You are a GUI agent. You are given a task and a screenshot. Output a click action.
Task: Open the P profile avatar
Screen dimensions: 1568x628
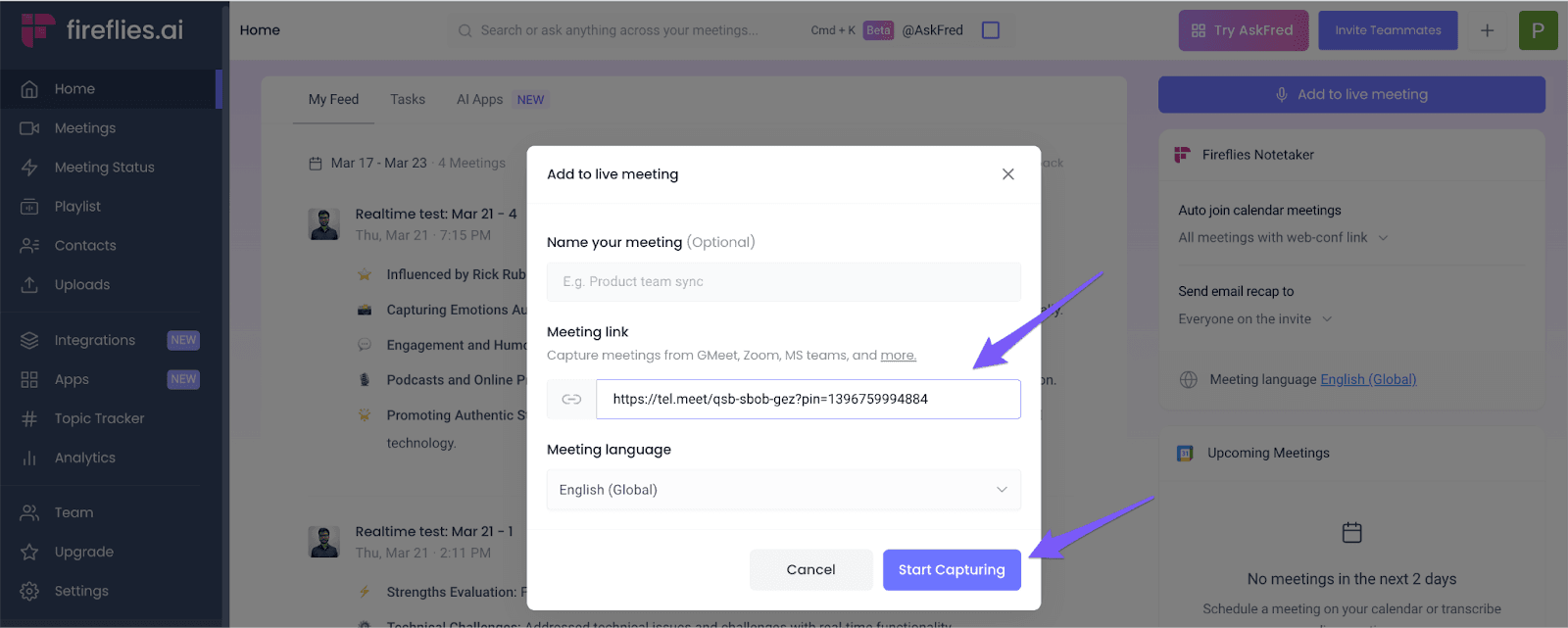[1538, 30]
